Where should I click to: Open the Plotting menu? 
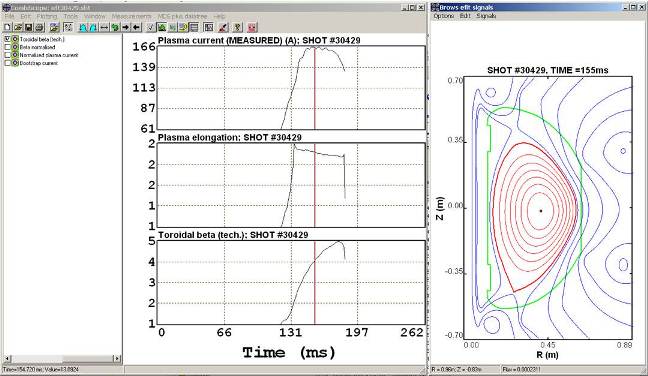coord(47,16)
